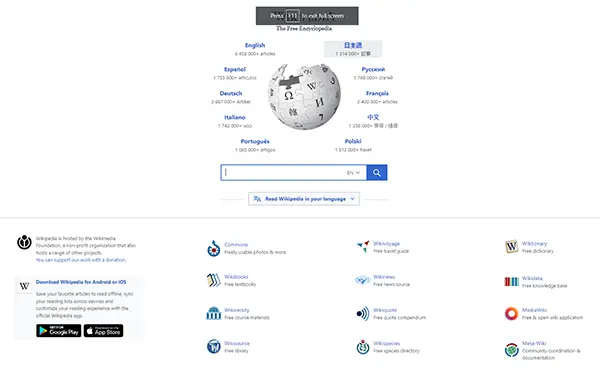
Task: Open the Wikibooks text link
Action: click(236, 277)
